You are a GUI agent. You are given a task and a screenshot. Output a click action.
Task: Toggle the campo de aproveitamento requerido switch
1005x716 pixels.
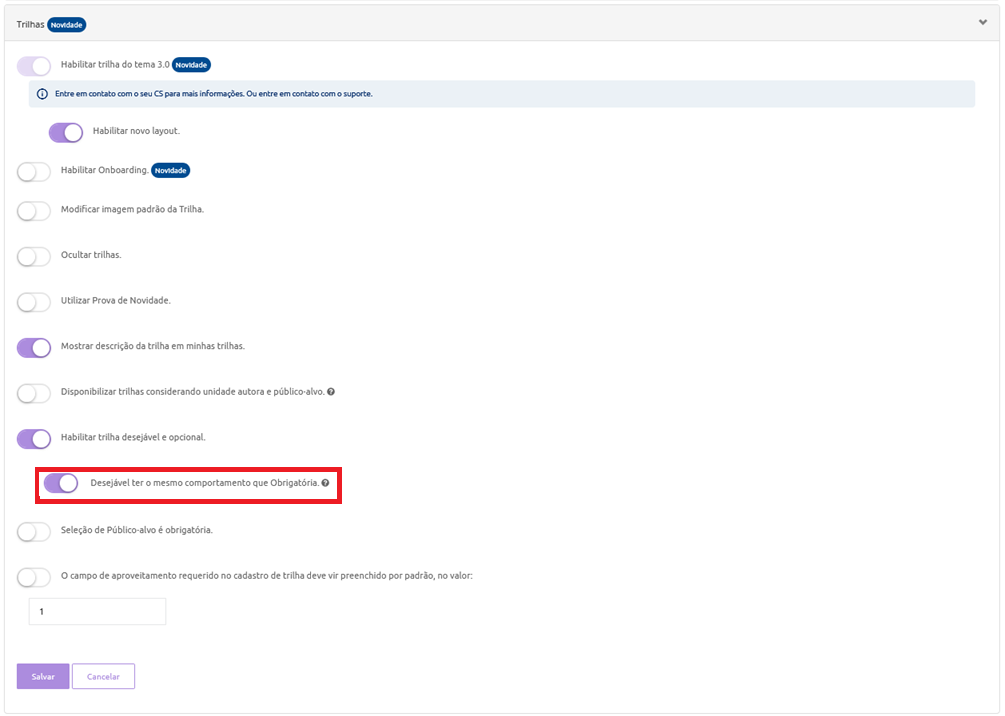tap(34, 577)
